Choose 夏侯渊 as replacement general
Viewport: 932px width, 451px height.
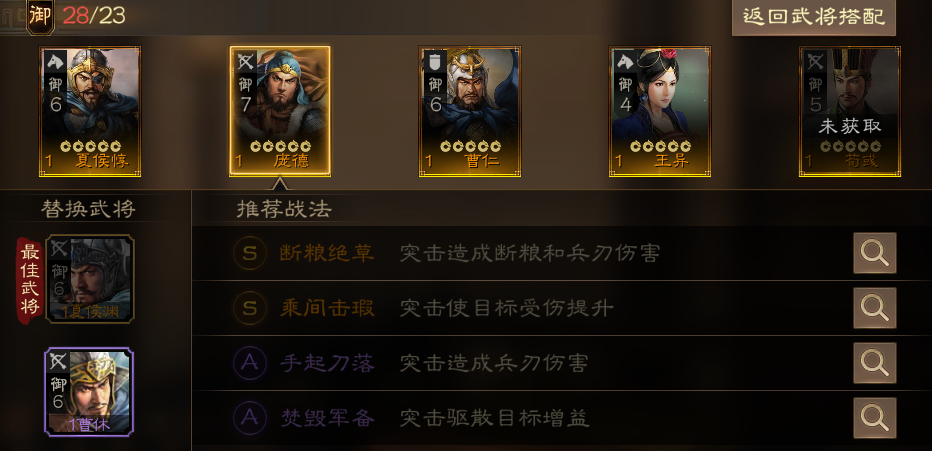[x=90, y=279]
